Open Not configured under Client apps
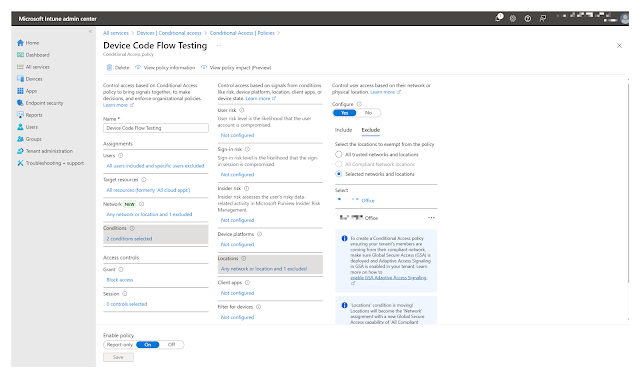Viewport: 640px width, 378px height. (x=237, y=293)
